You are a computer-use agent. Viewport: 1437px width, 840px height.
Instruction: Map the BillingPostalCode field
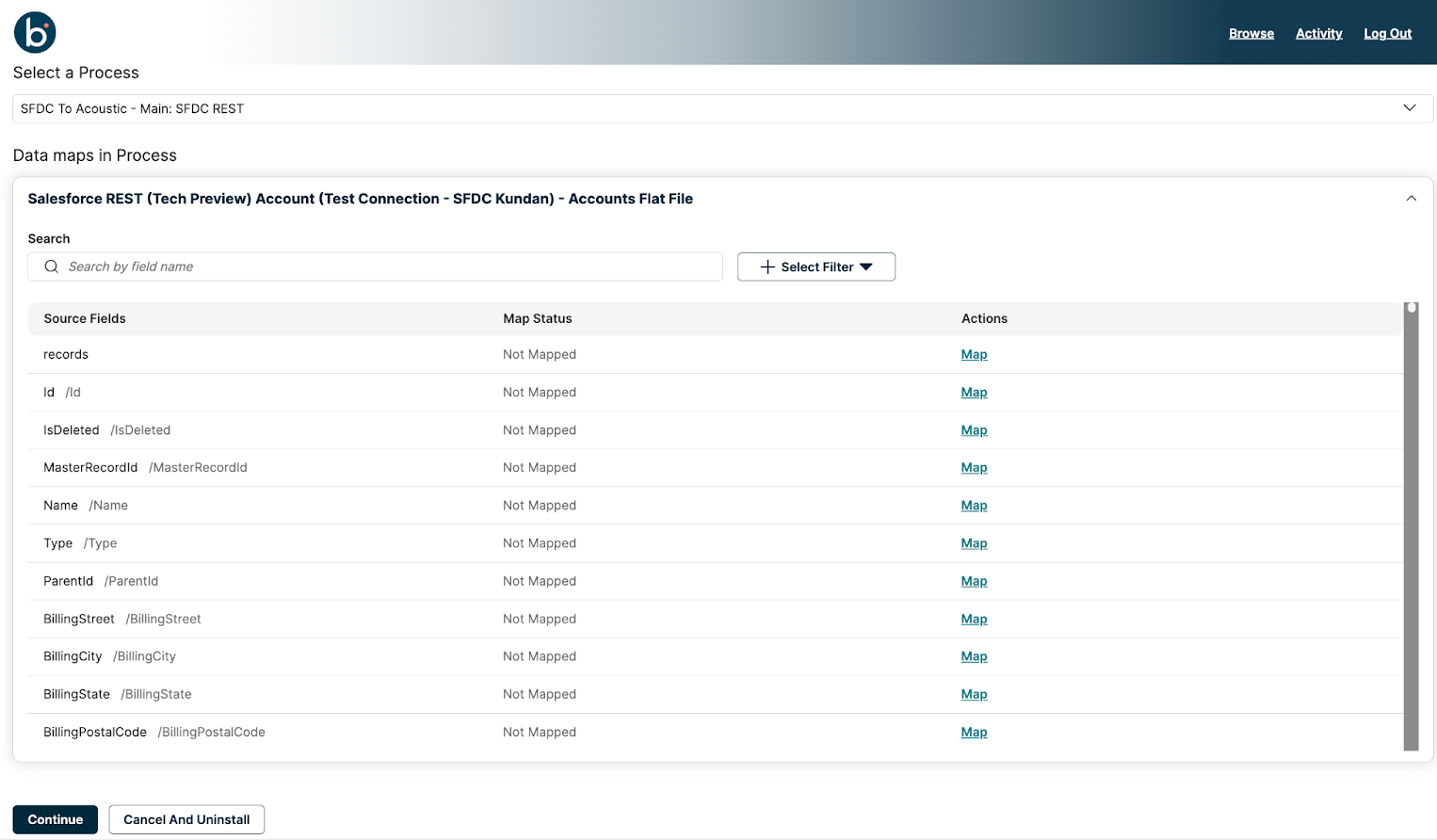coord(974,732)
